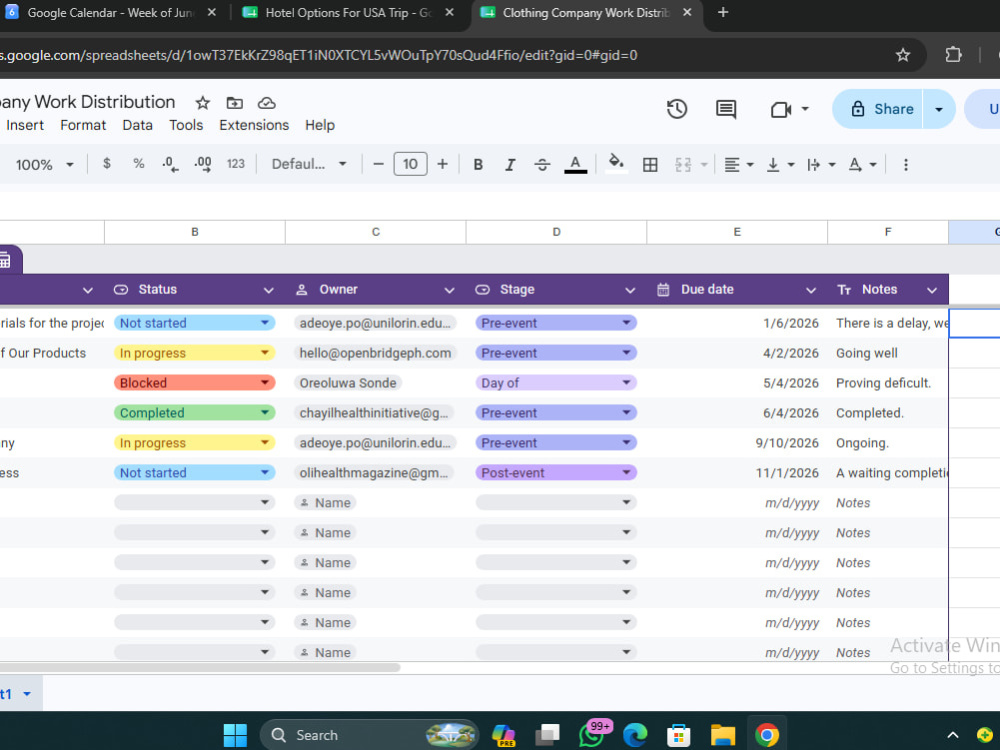The width and height of the screenshot is (1000, 750).
Task: Switch to Hotel Options For USA Trip tab
Action: (x=348, y=13)
